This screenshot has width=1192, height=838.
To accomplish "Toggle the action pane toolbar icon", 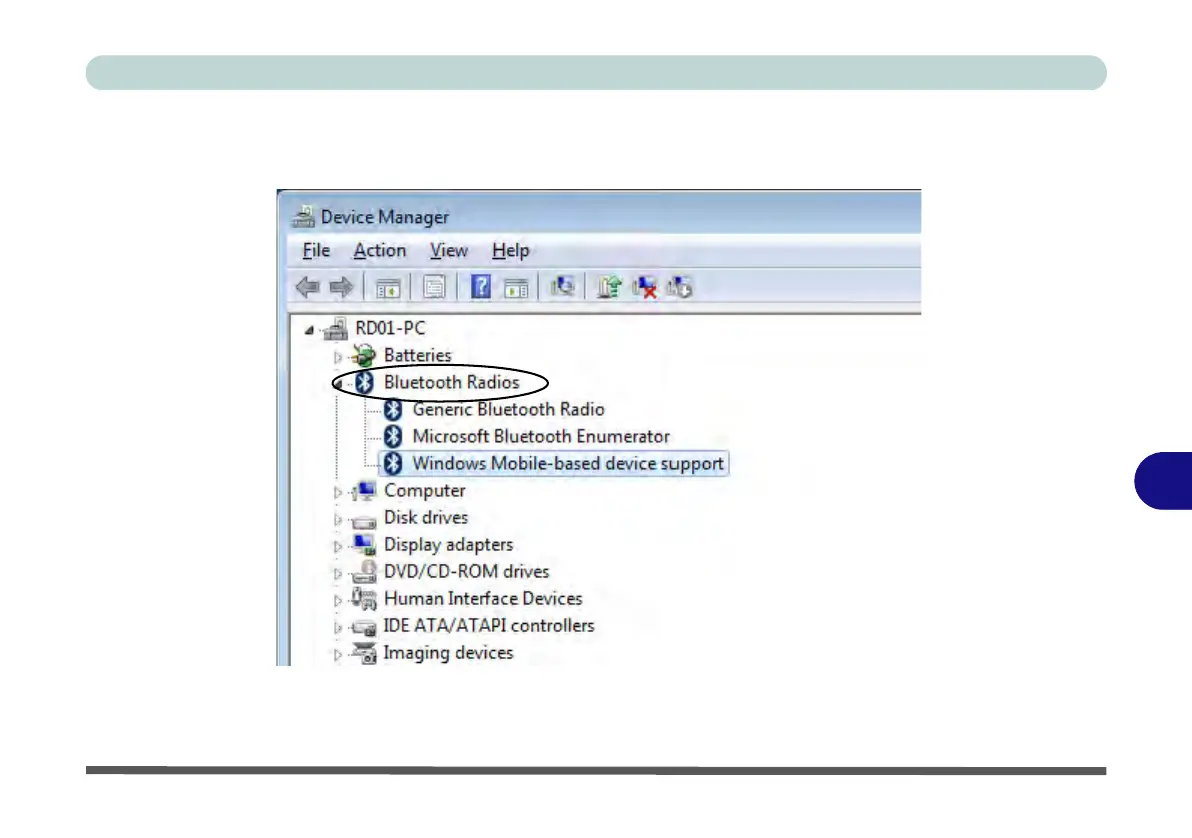I will coord(516,287).
